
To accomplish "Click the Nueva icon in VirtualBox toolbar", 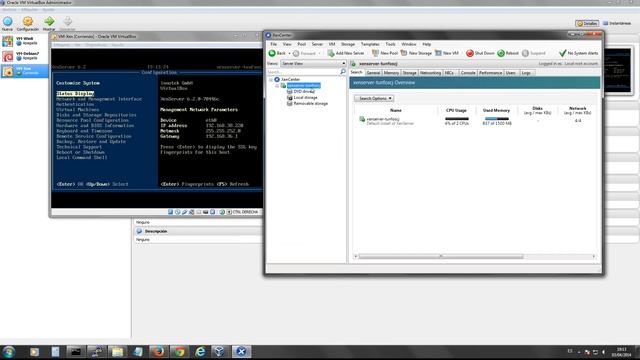I will 7,21.
